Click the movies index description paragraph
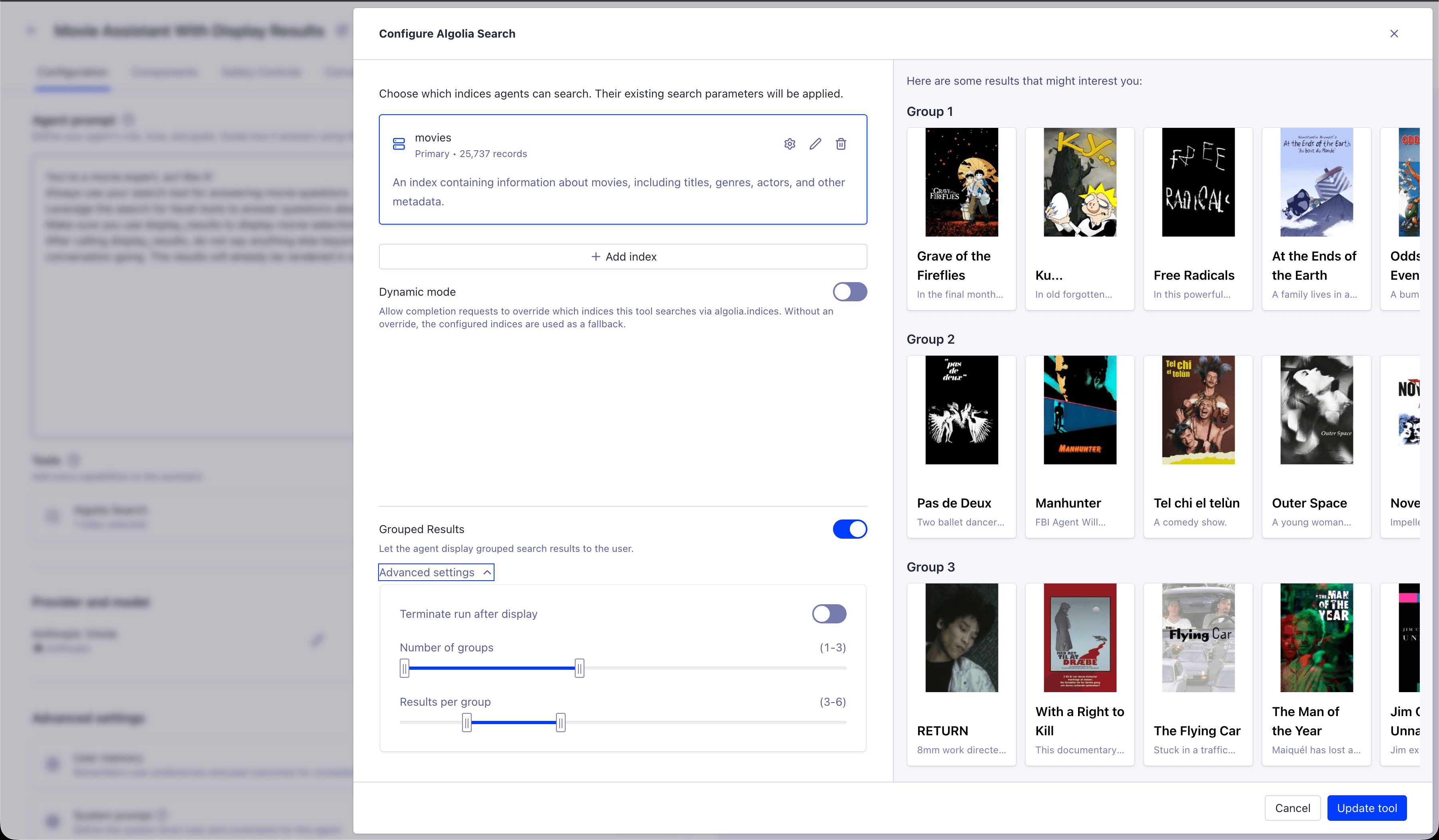This screenshot has width=1439, height=840. click(619, 192)
